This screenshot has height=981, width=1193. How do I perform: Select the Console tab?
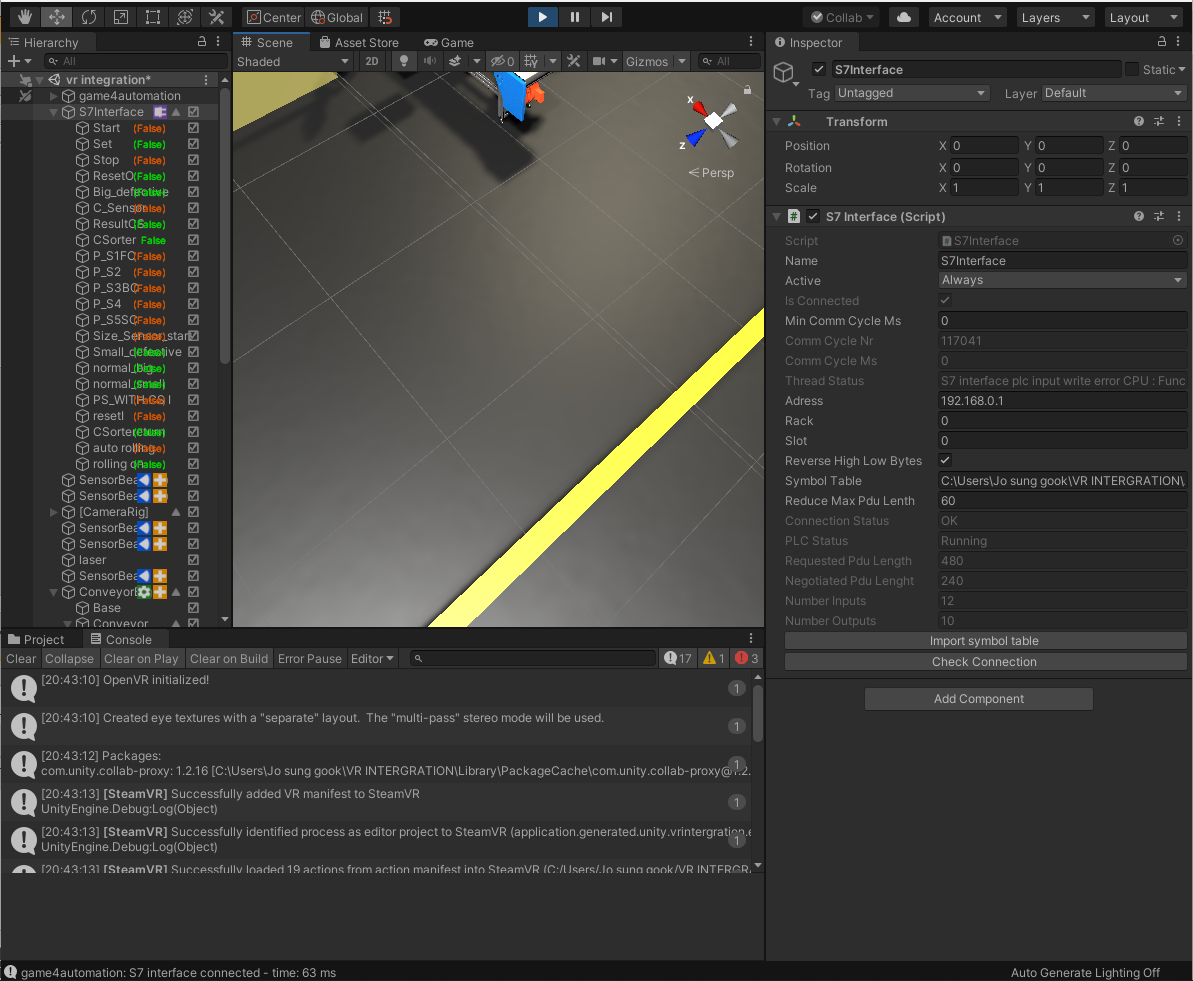121,639
